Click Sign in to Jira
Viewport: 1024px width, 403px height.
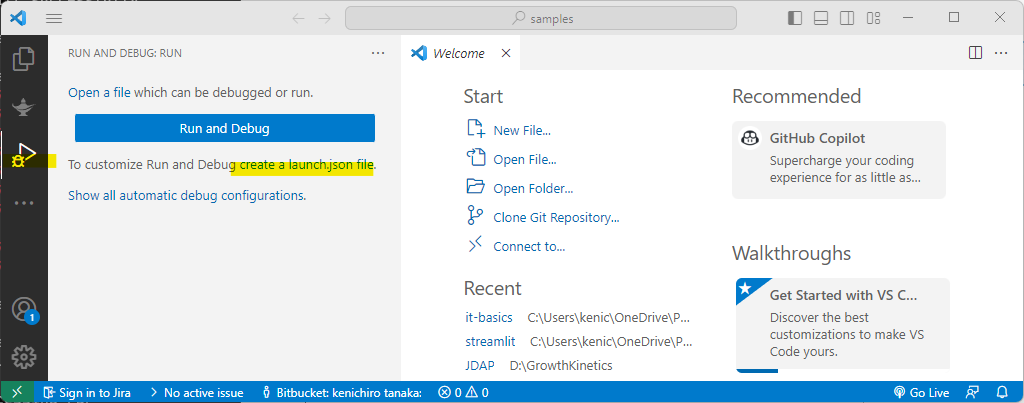pyautogui.click(x=87, y=393)
